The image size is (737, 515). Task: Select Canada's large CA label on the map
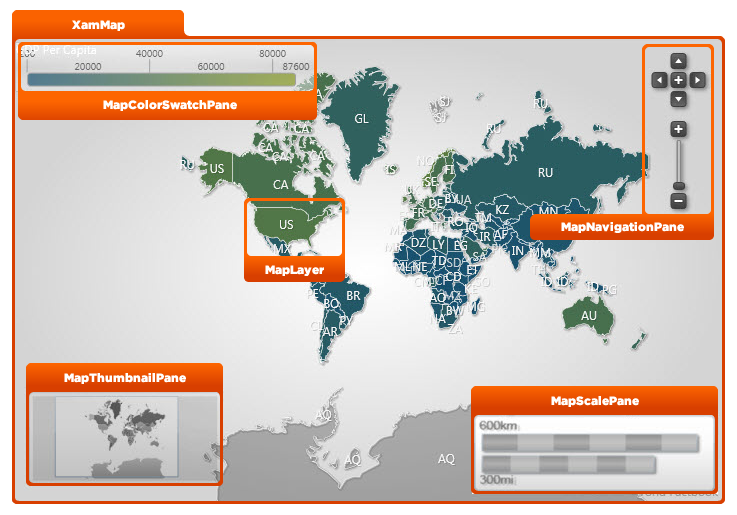click(281, 185)
